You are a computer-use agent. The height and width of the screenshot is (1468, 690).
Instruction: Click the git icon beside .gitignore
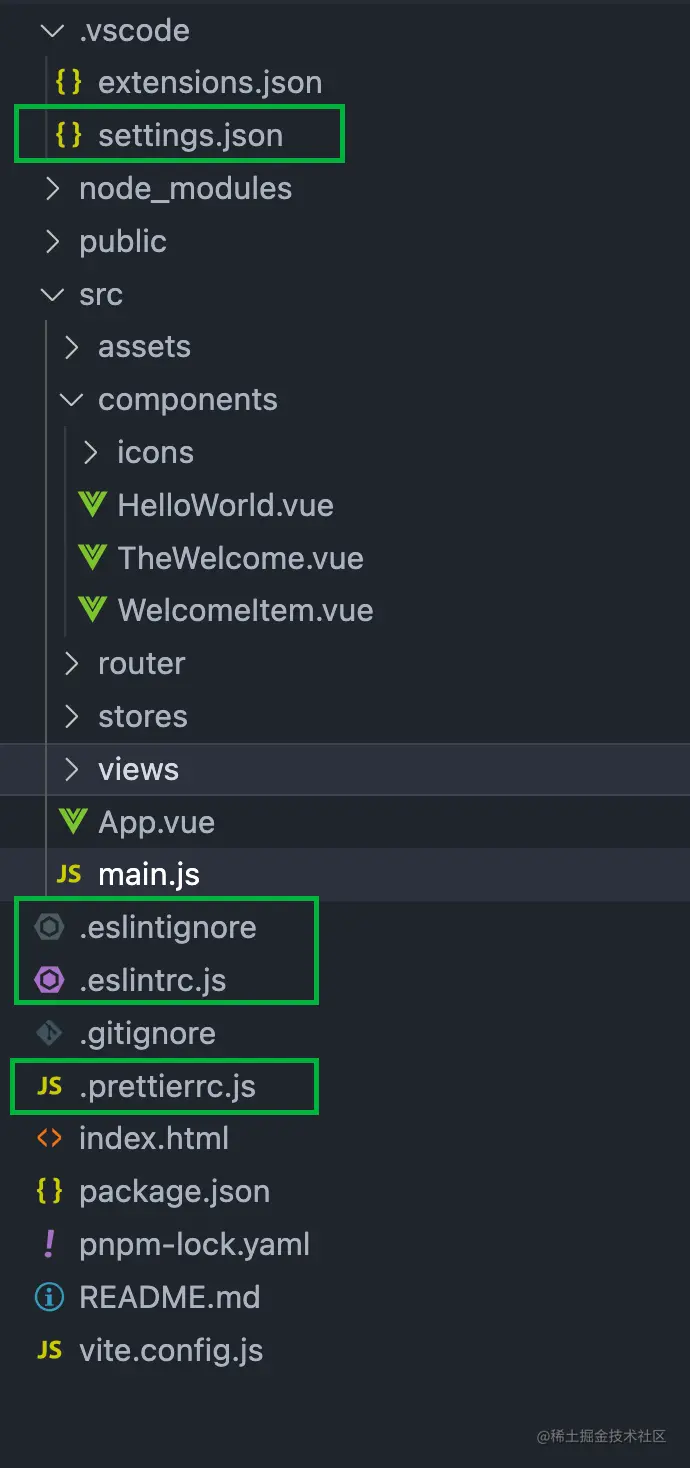49,1033
